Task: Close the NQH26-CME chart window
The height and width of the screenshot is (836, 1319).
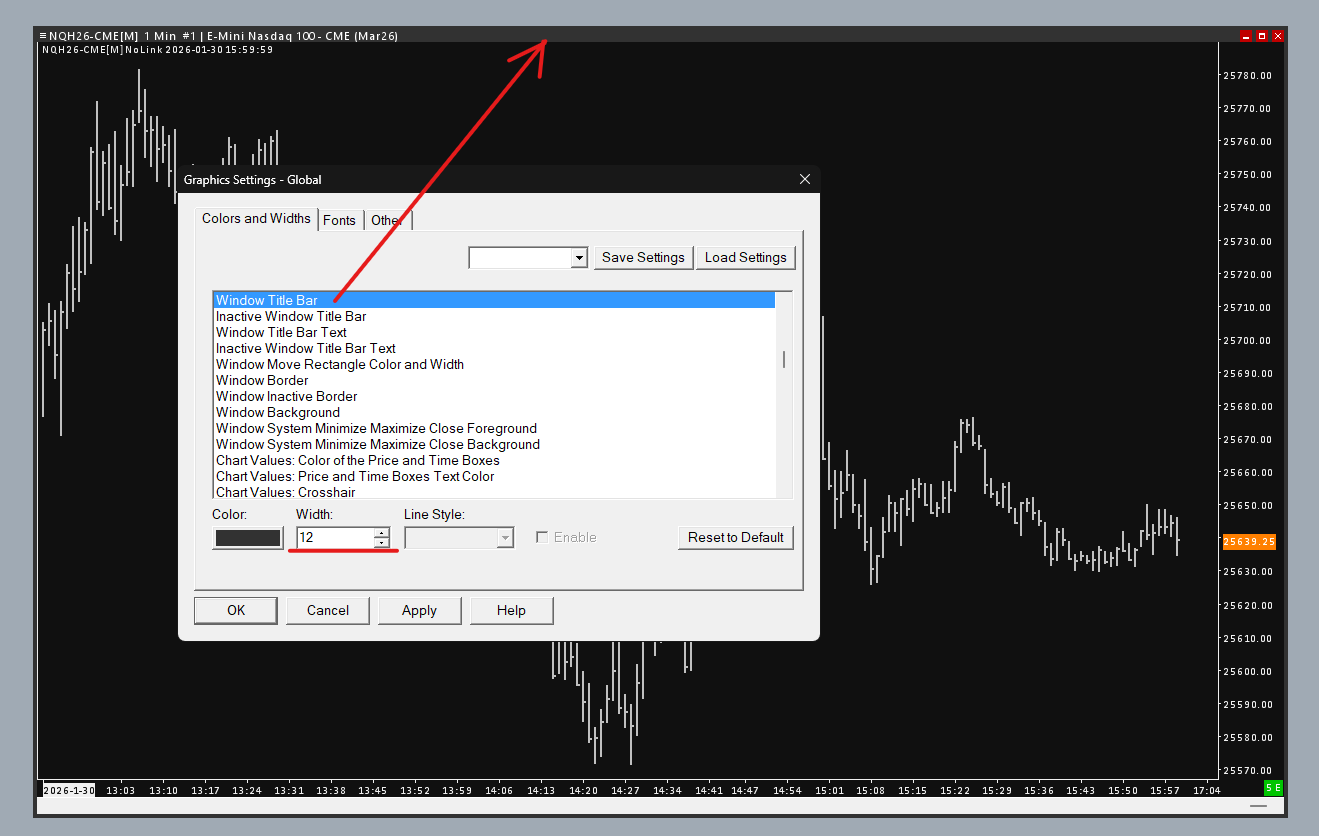Action: tap(1278, 36)
